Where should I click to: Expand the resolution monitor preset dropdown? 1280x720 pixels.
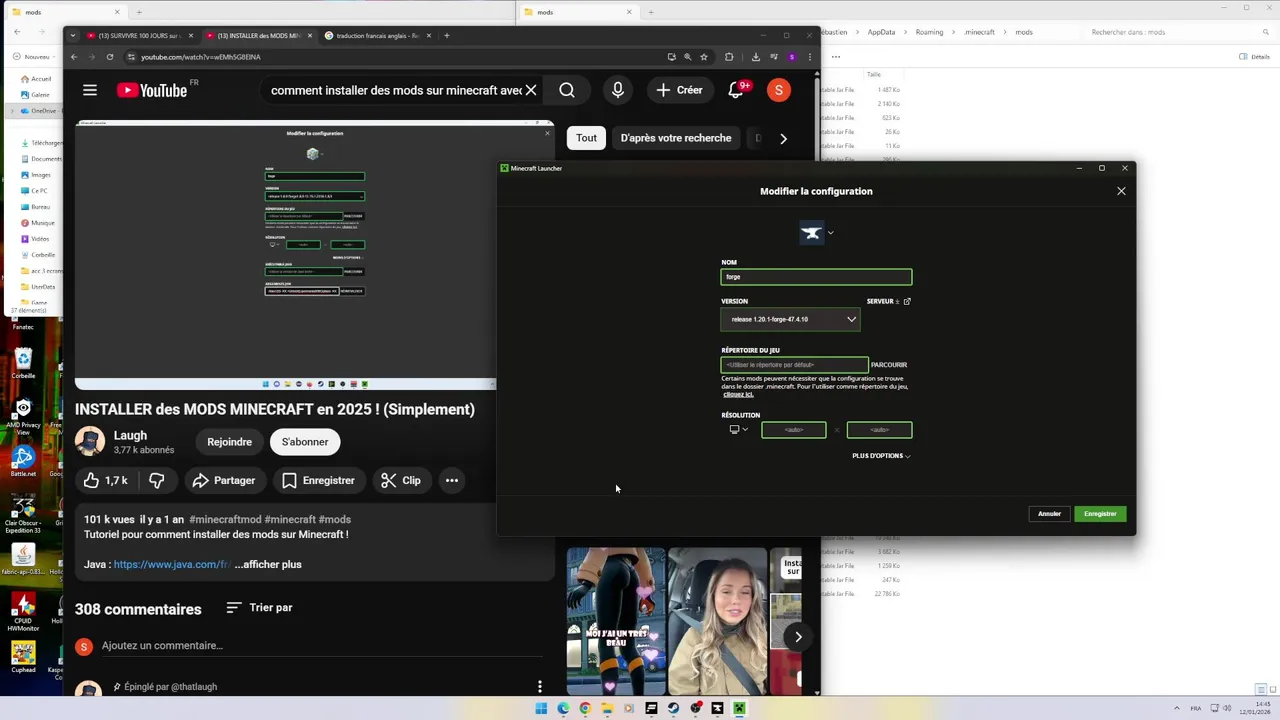[738, 430]
